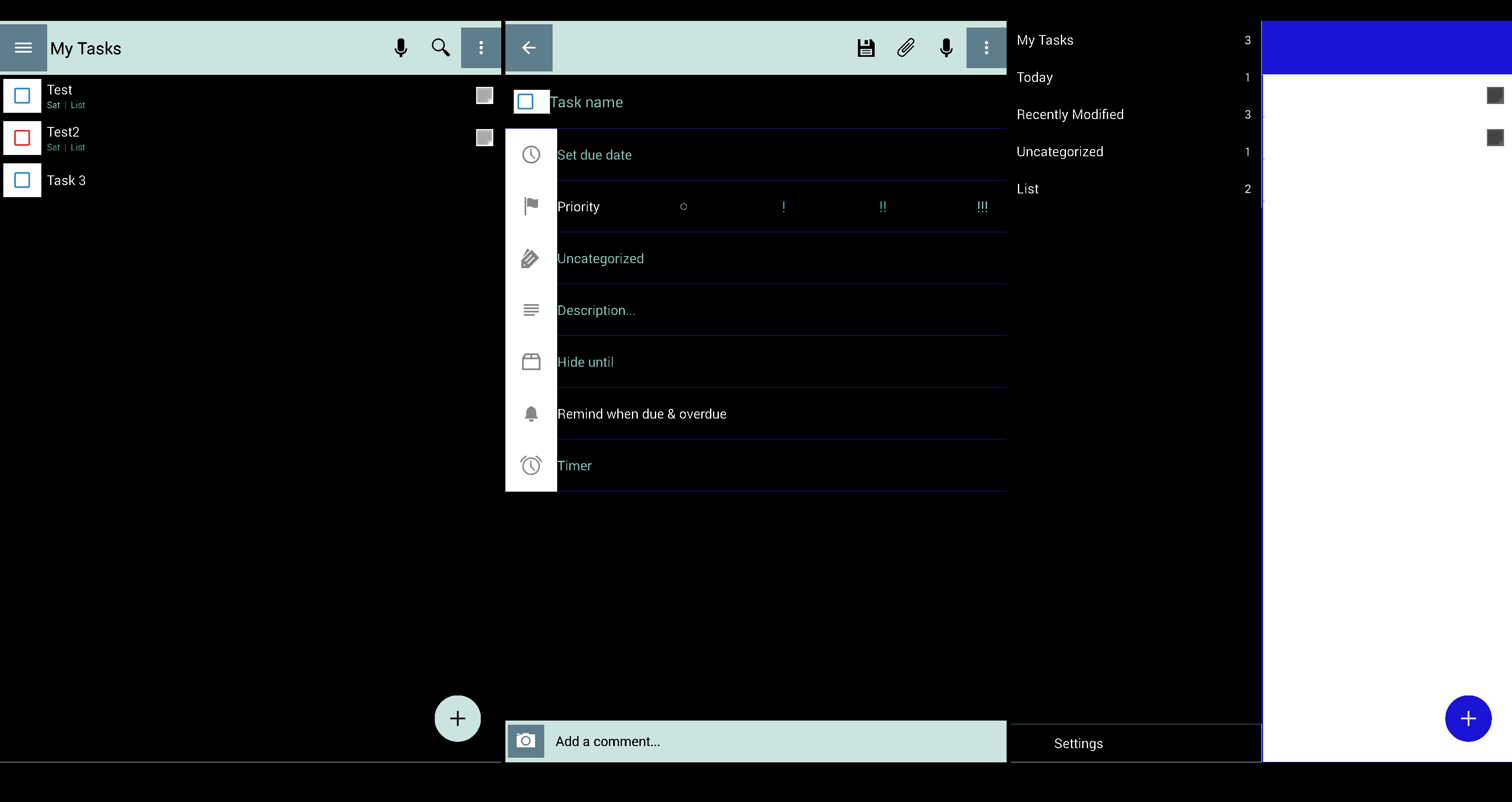The height and width of the screenshot is (802, 1512).
Task: Select double exclamation priority
Action: [883, 207]
